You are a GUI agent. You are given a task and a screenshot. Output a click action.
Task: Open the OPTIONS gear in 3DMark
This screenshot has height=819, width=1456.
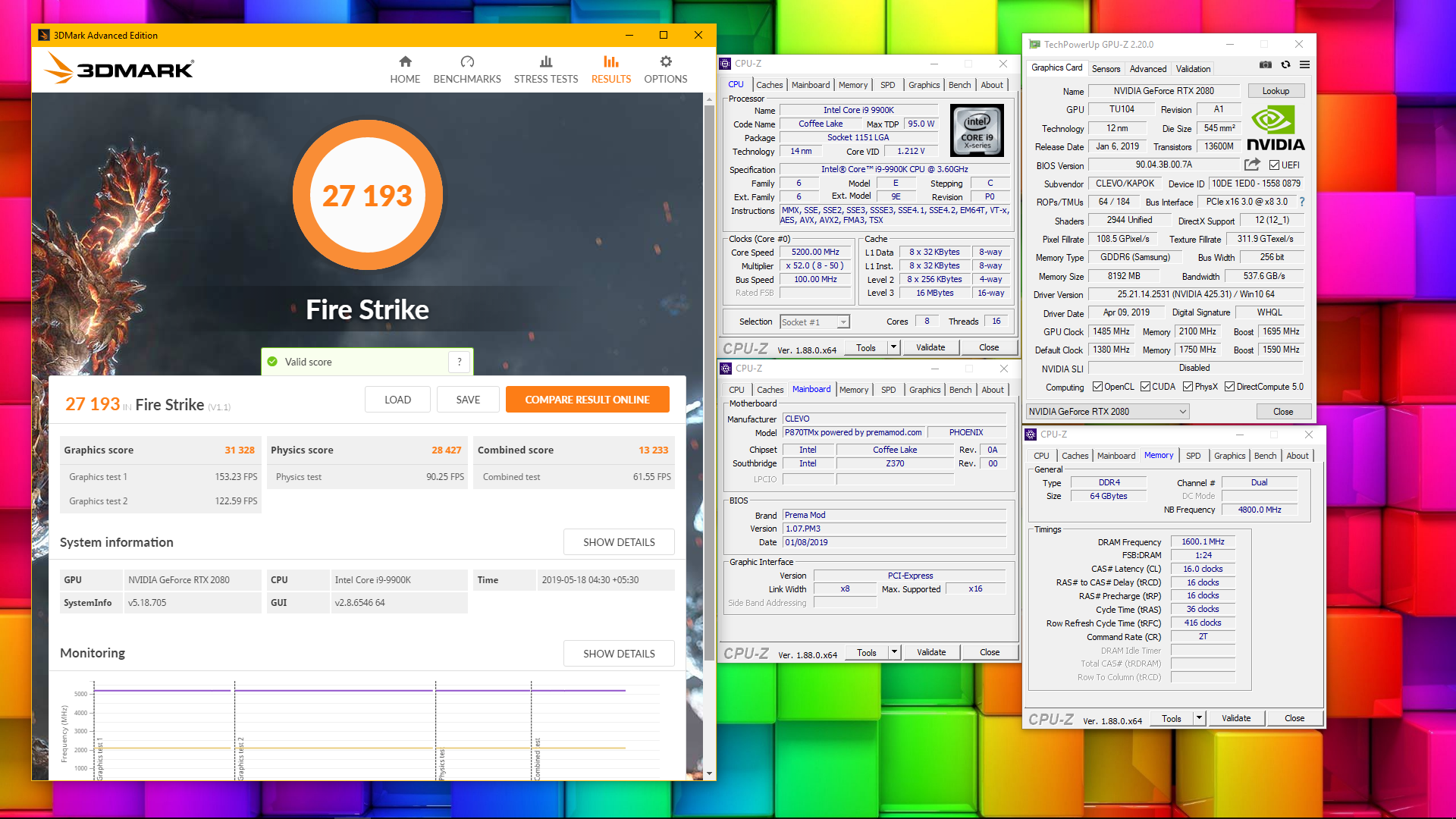pyautogui.click(x=666, y=70)
